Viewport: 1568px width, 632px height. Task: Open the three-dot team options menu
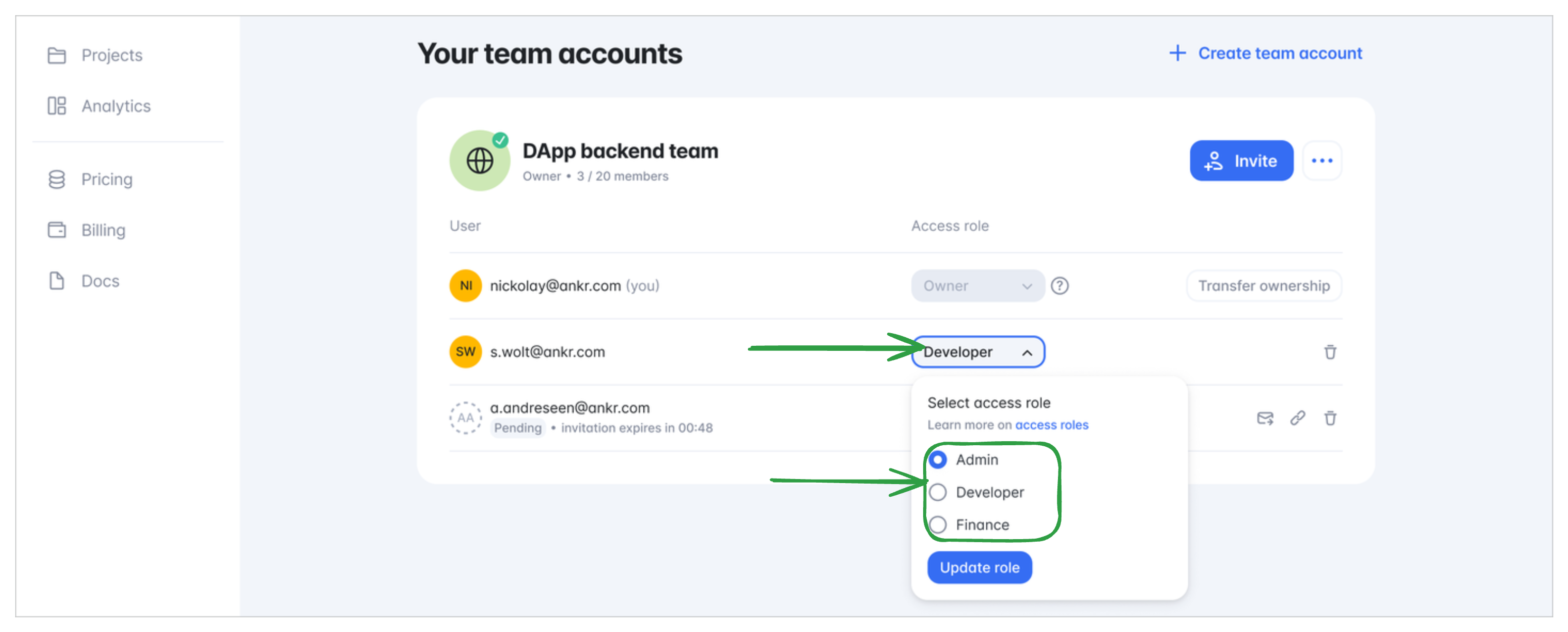click(1322, 161)
